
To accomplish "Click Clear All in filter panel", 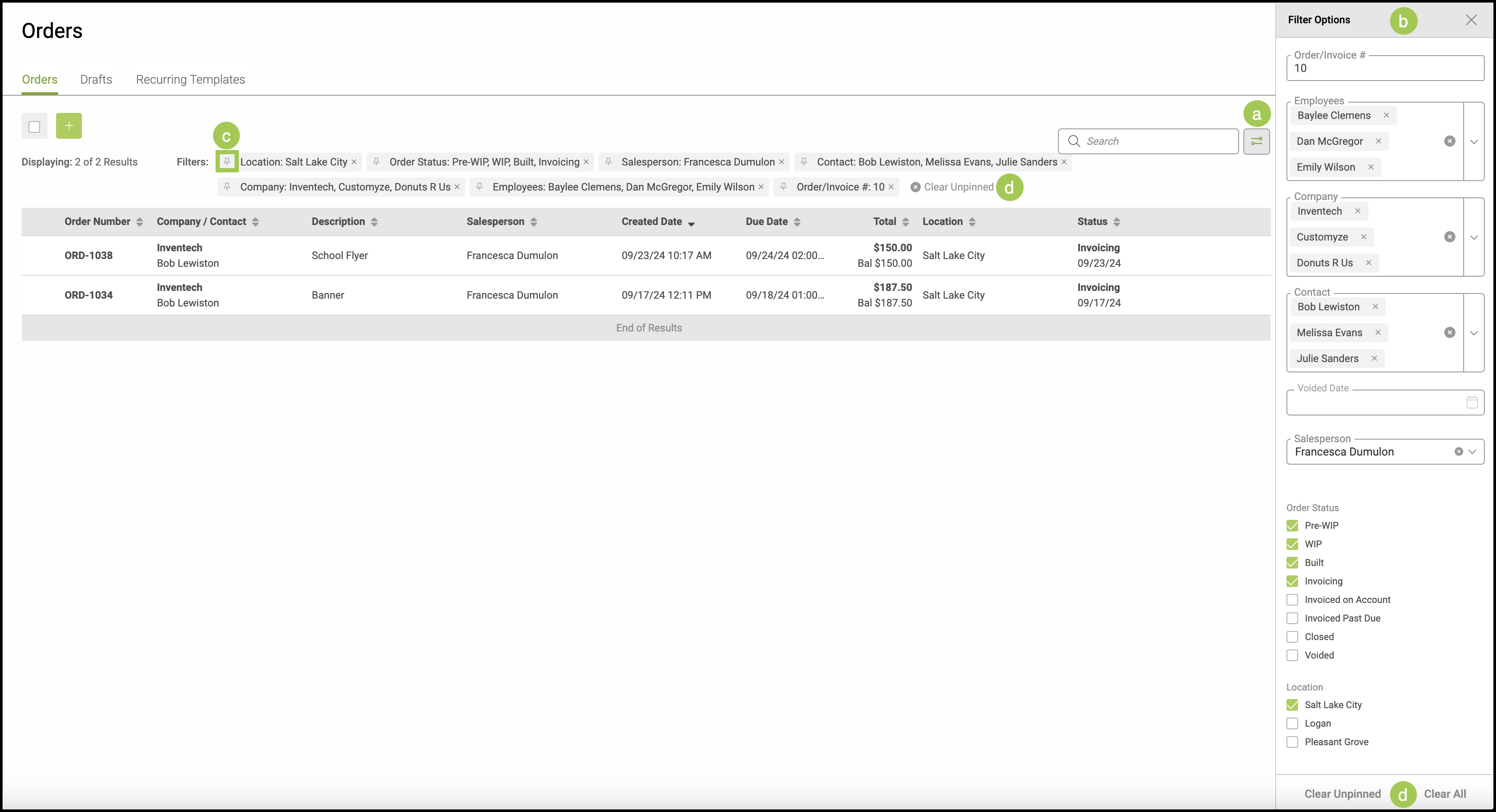I will [1444, 793].
